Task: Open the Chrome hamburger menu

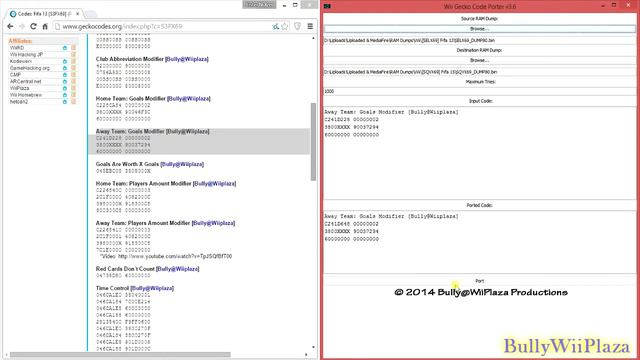Action: pyautogui.click(x=310, y=27)
